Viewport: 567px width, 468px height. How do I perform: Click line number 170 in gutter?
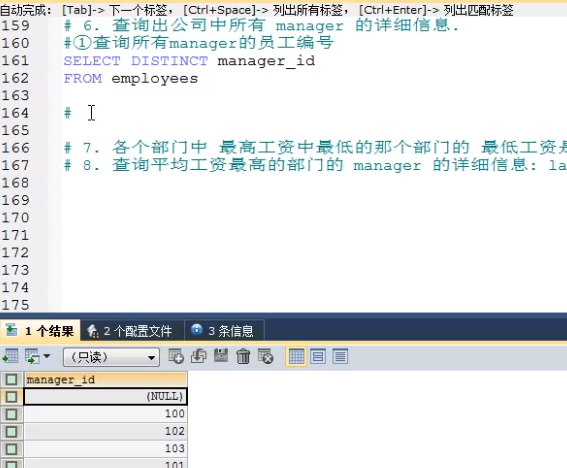[15, 218]
